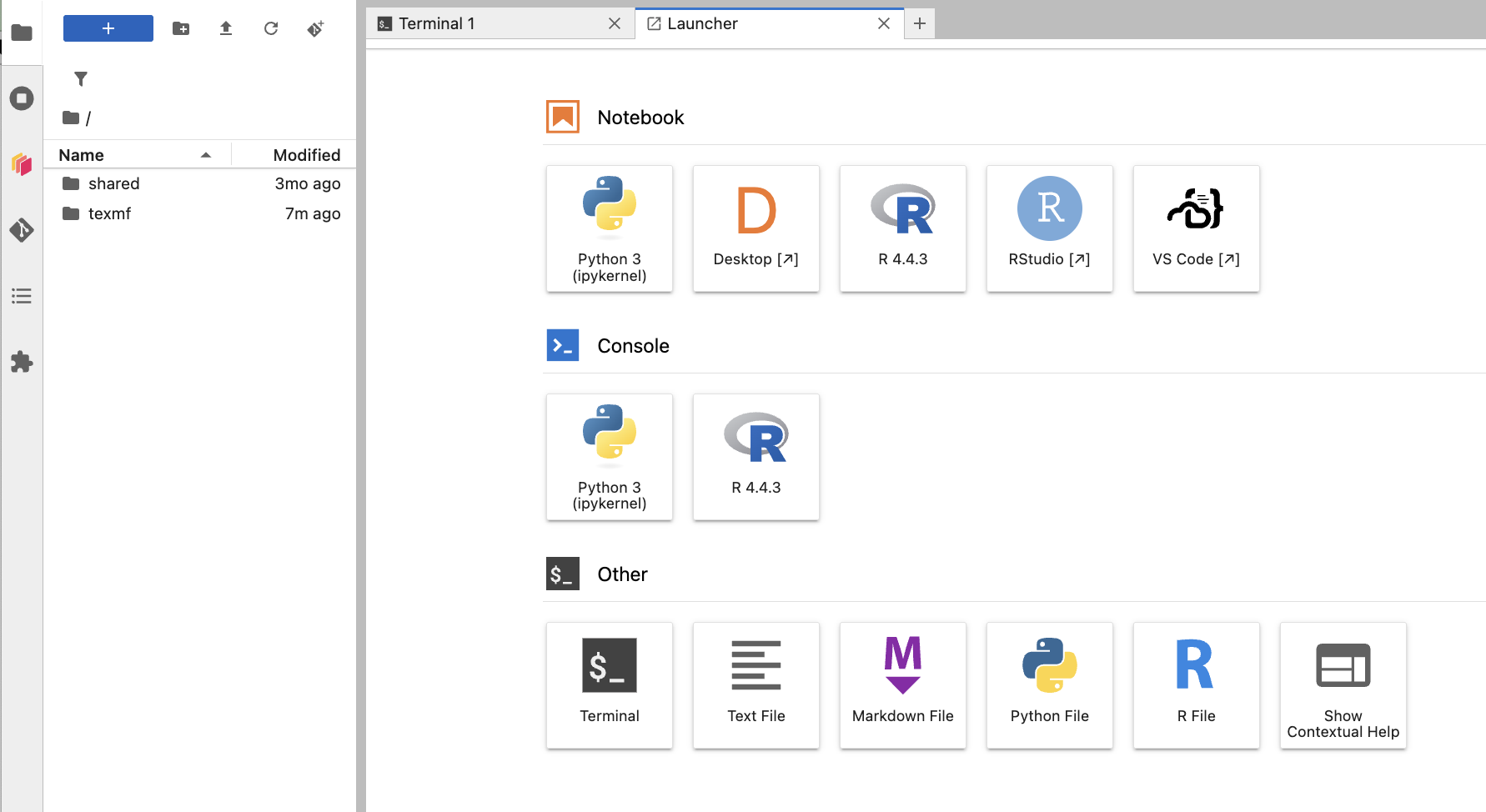Screen dimensions: 1486x812
Task: Click Show Contextual Help card
Action: coord(1343,685)
